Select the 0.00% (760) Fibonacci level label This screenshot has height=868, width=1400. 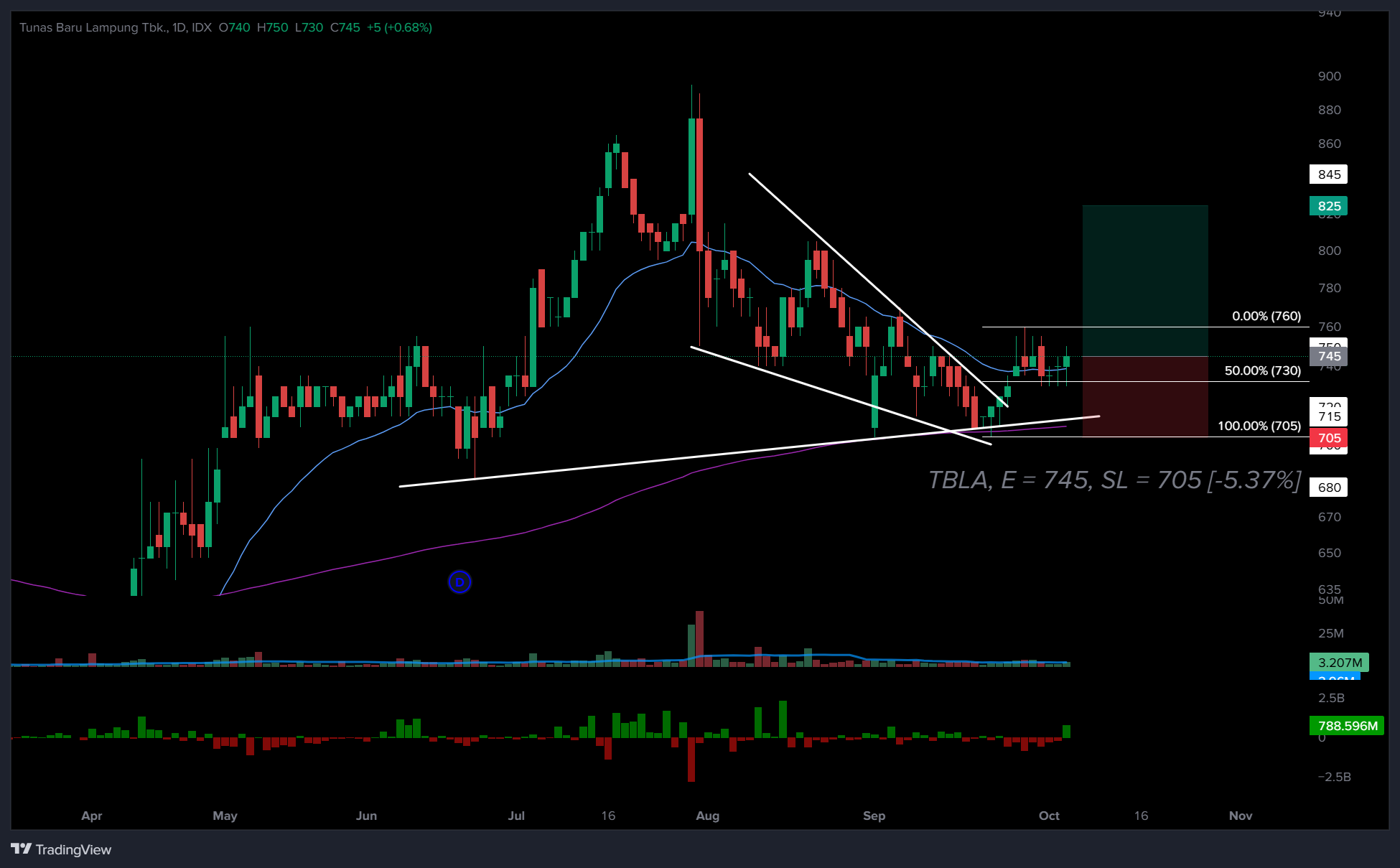(x=1266, y=316)
